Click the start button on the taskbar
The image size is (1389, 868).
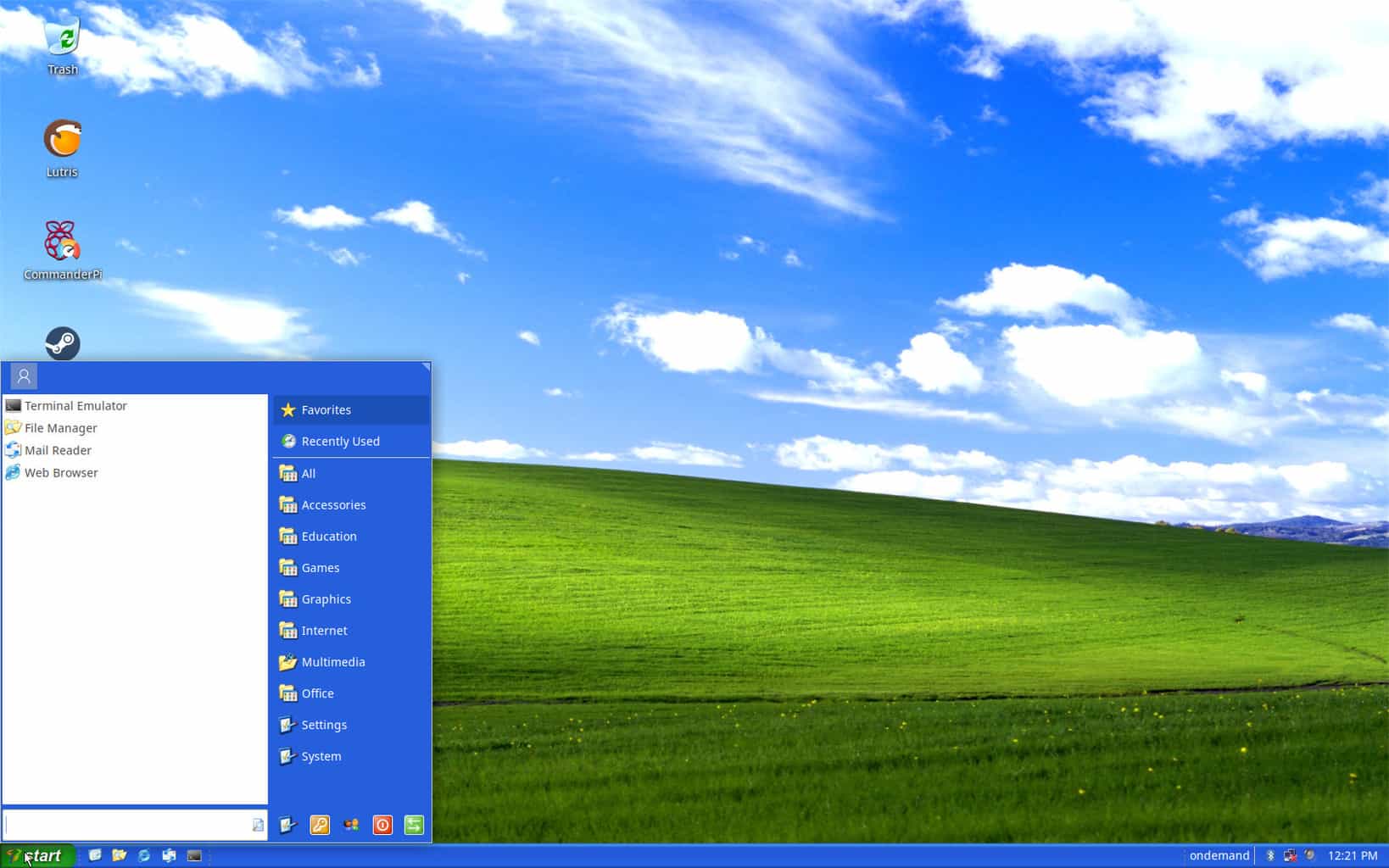point(38,856)
